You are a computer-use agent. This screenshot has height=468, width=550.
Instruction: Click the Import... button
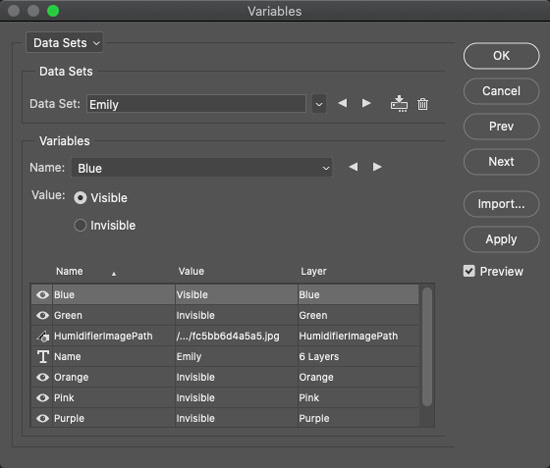click(501, 204)
